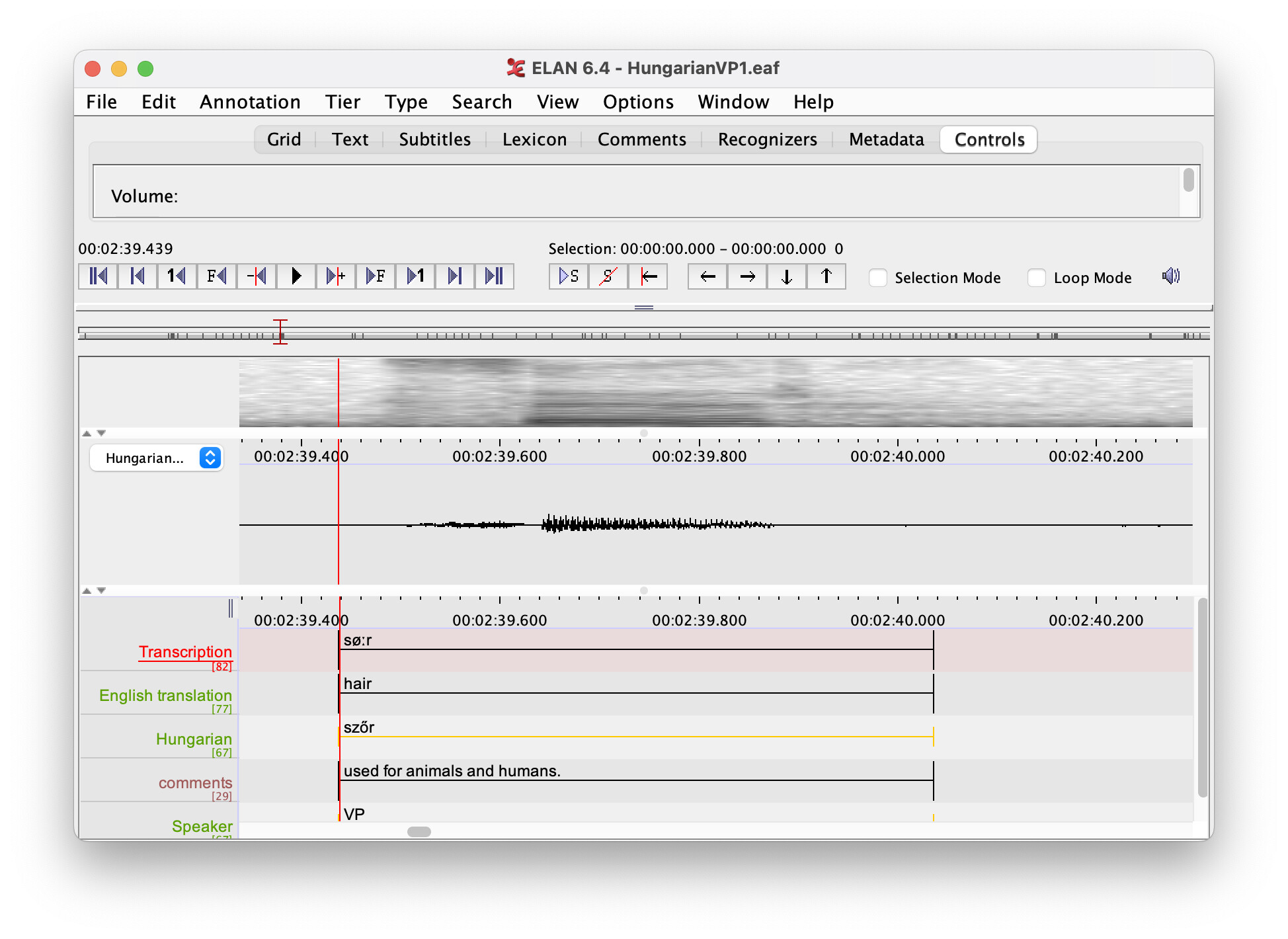Switch to the Text tab
The image size is (1288, 939).
pos(350,140)
